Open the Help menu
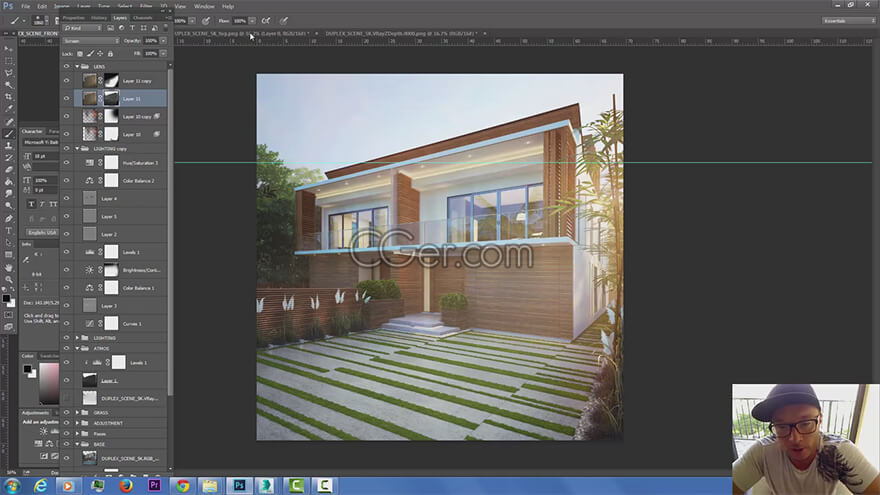This screenshot has width=880, height=495. pos(228,6)
